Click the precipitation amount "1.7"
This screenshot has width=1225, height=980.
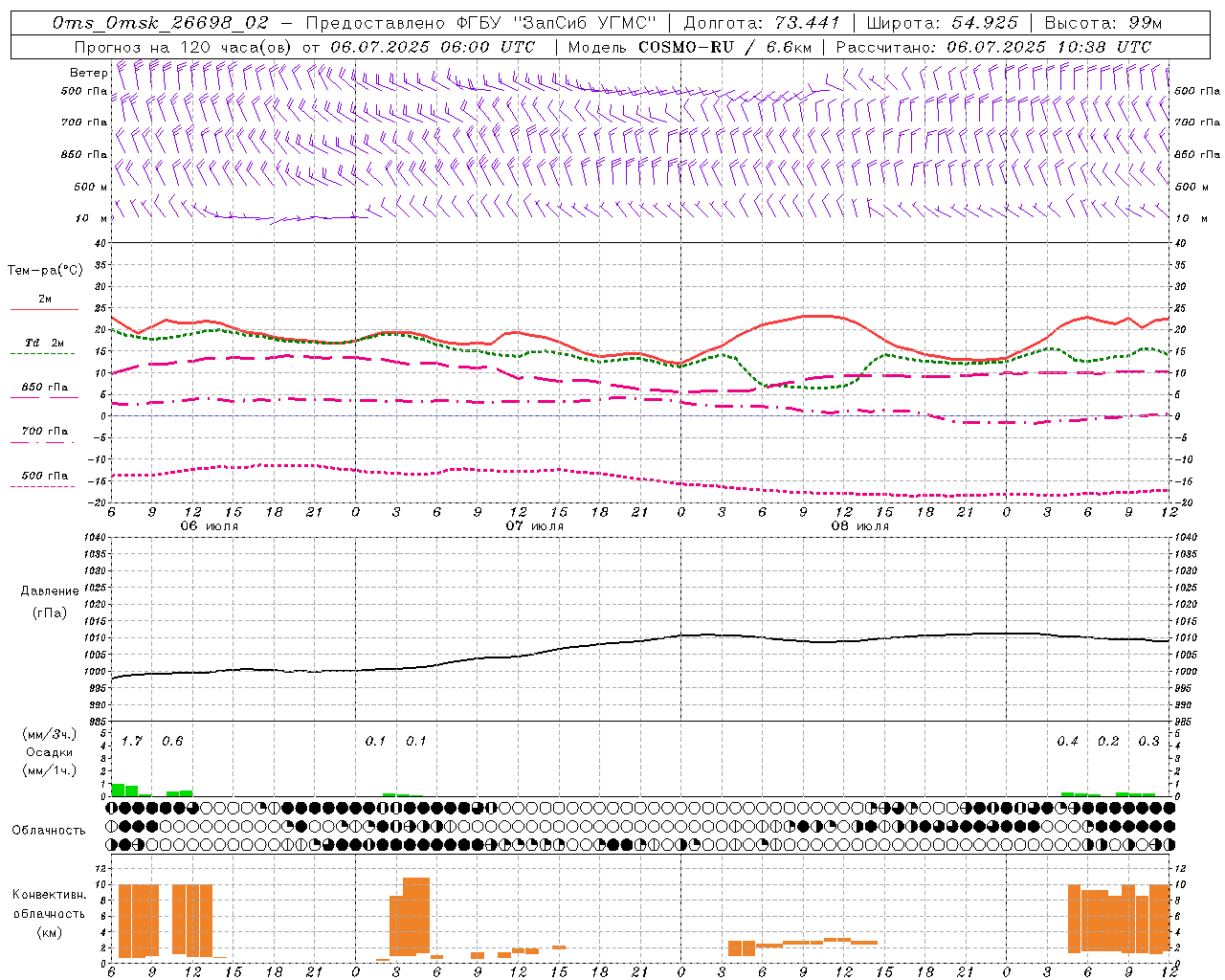(131, 741)
